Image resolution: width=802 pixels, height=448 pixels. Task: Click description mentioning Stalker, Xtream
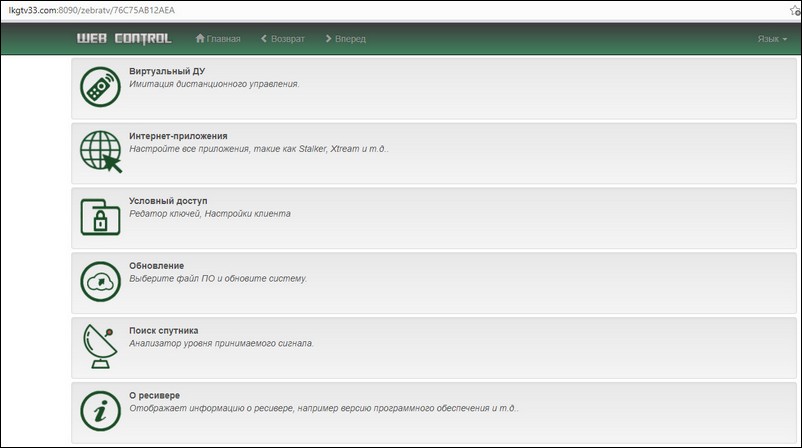point(259,149)
